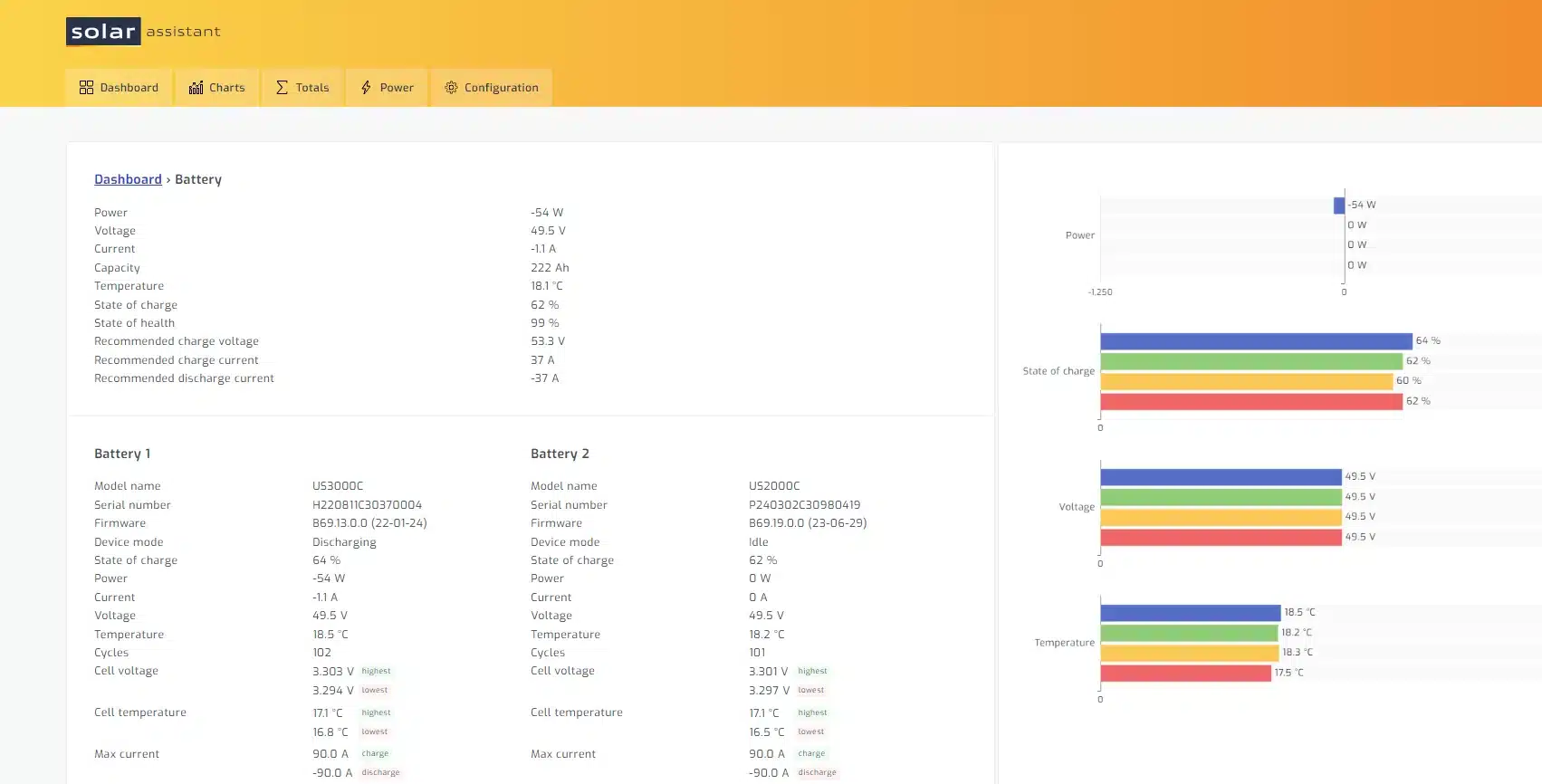Click the 37 A recommended charge current
Viewport: 1542px width, 784px height.
click(542, 360)
